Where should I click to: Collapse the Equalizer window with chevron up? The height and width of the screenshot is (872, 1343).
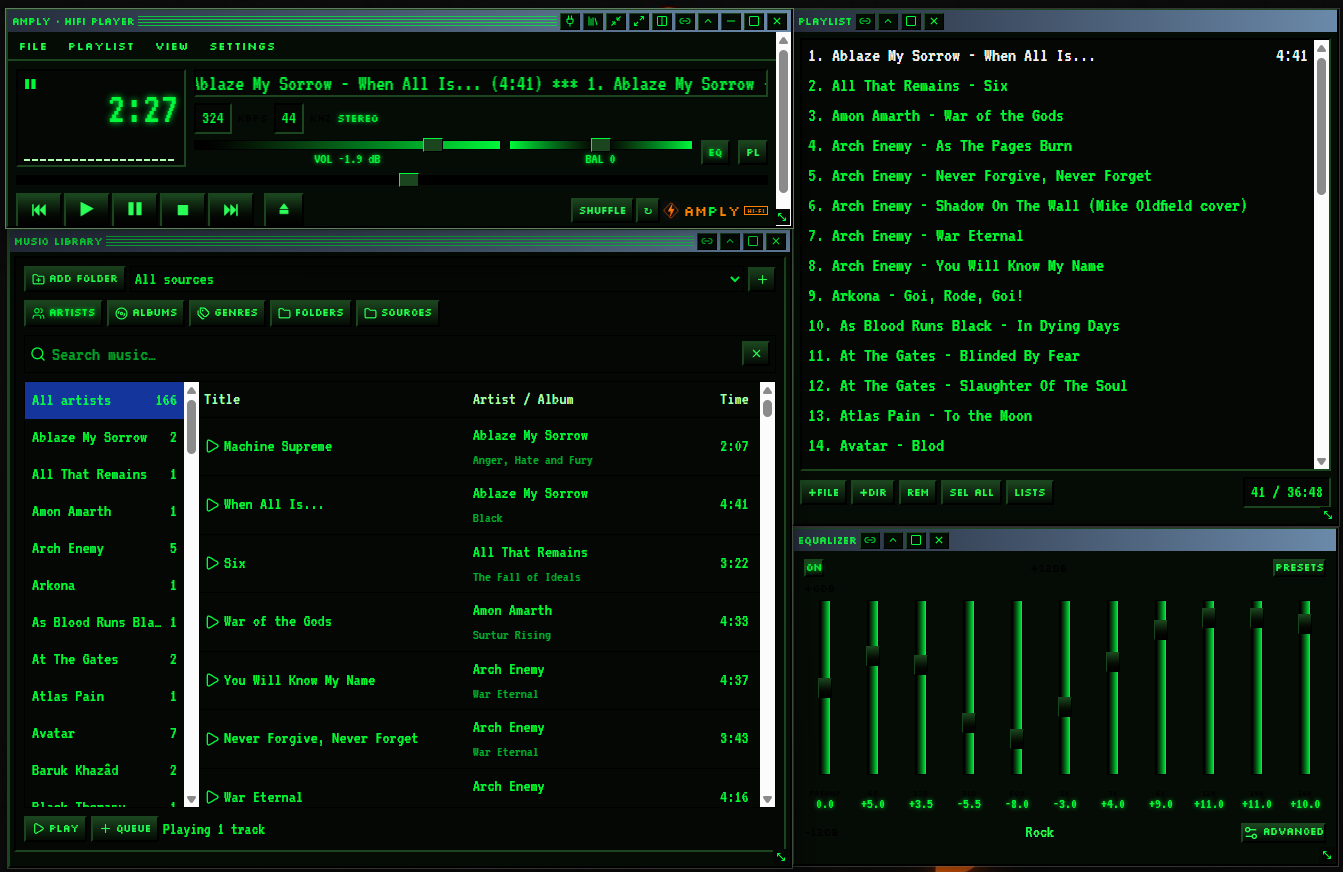point(893,540)
